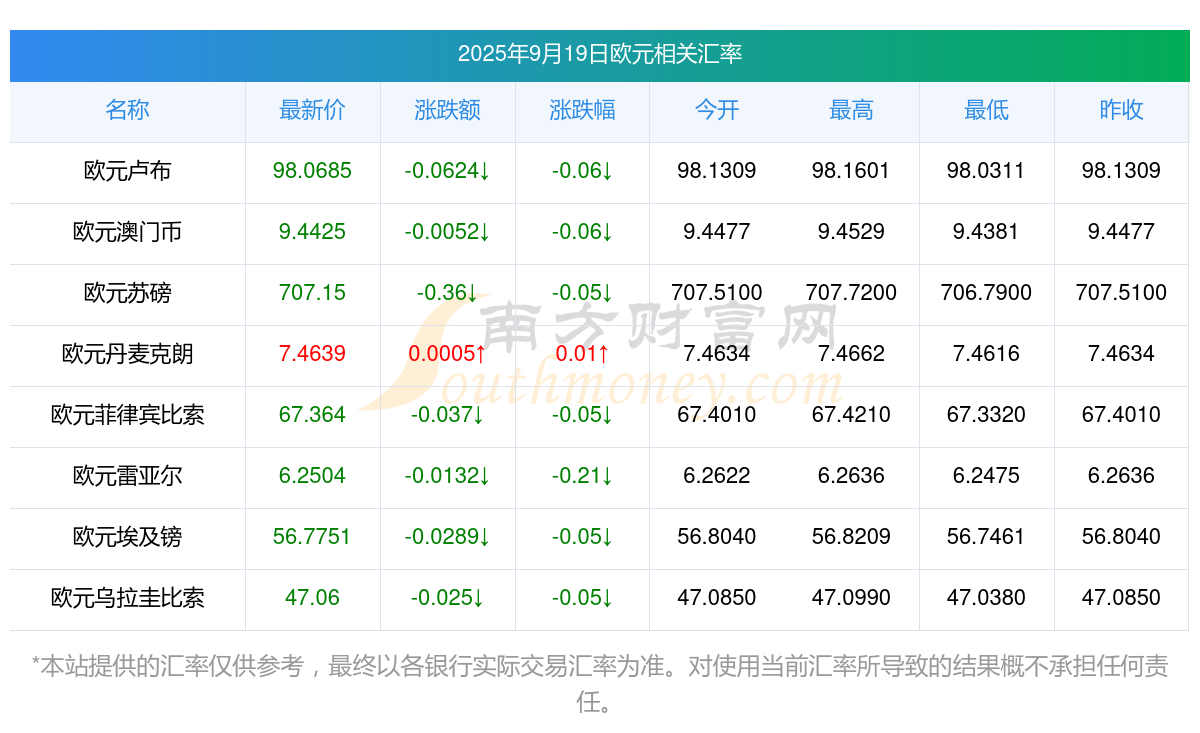Viewport: 1200px width, 733px height.
Task: Click change amount -0.0132↓
Action: (x=447, y=476)
